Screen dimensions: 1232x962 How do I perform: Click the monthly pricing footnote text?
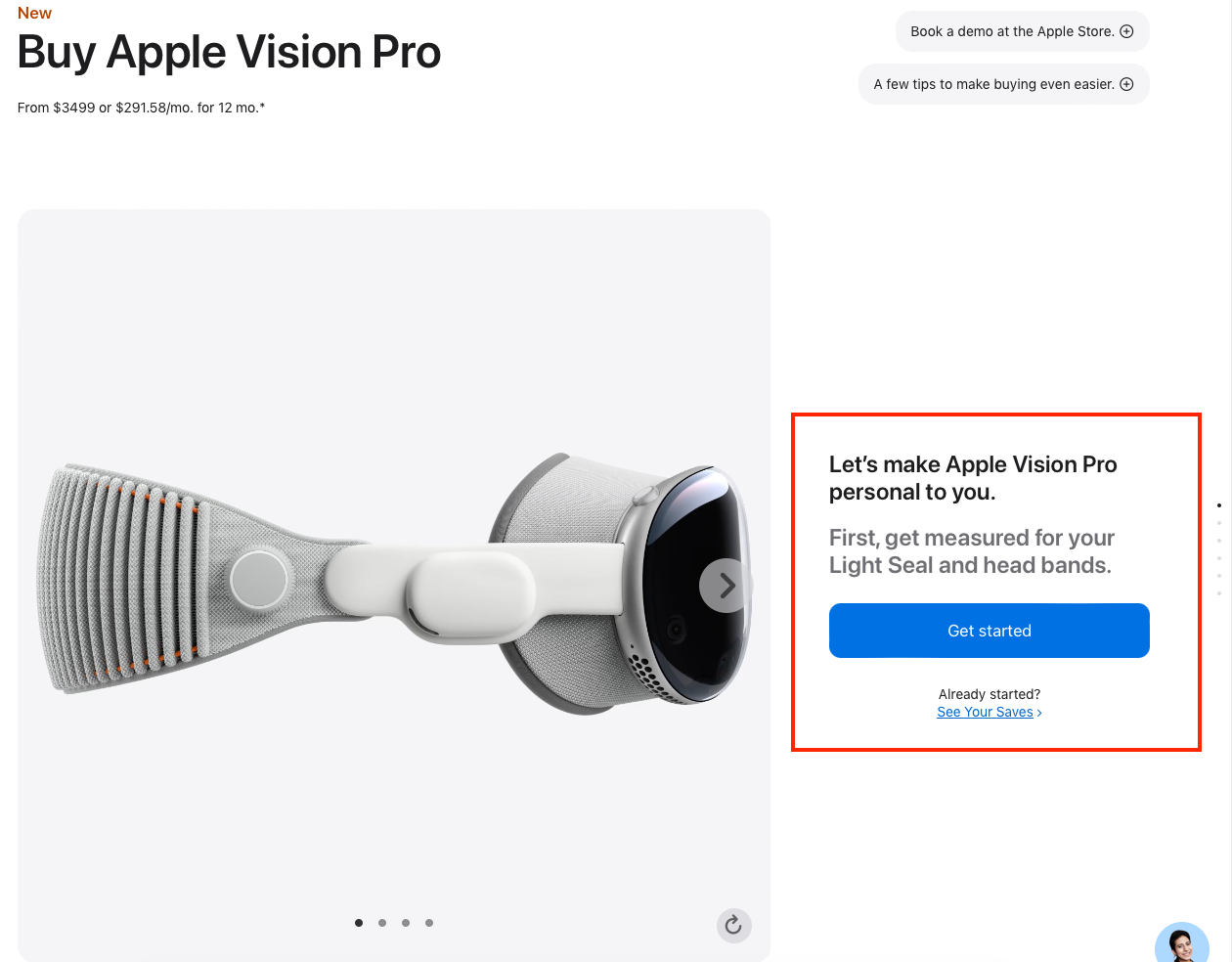(x=141, y=108)
